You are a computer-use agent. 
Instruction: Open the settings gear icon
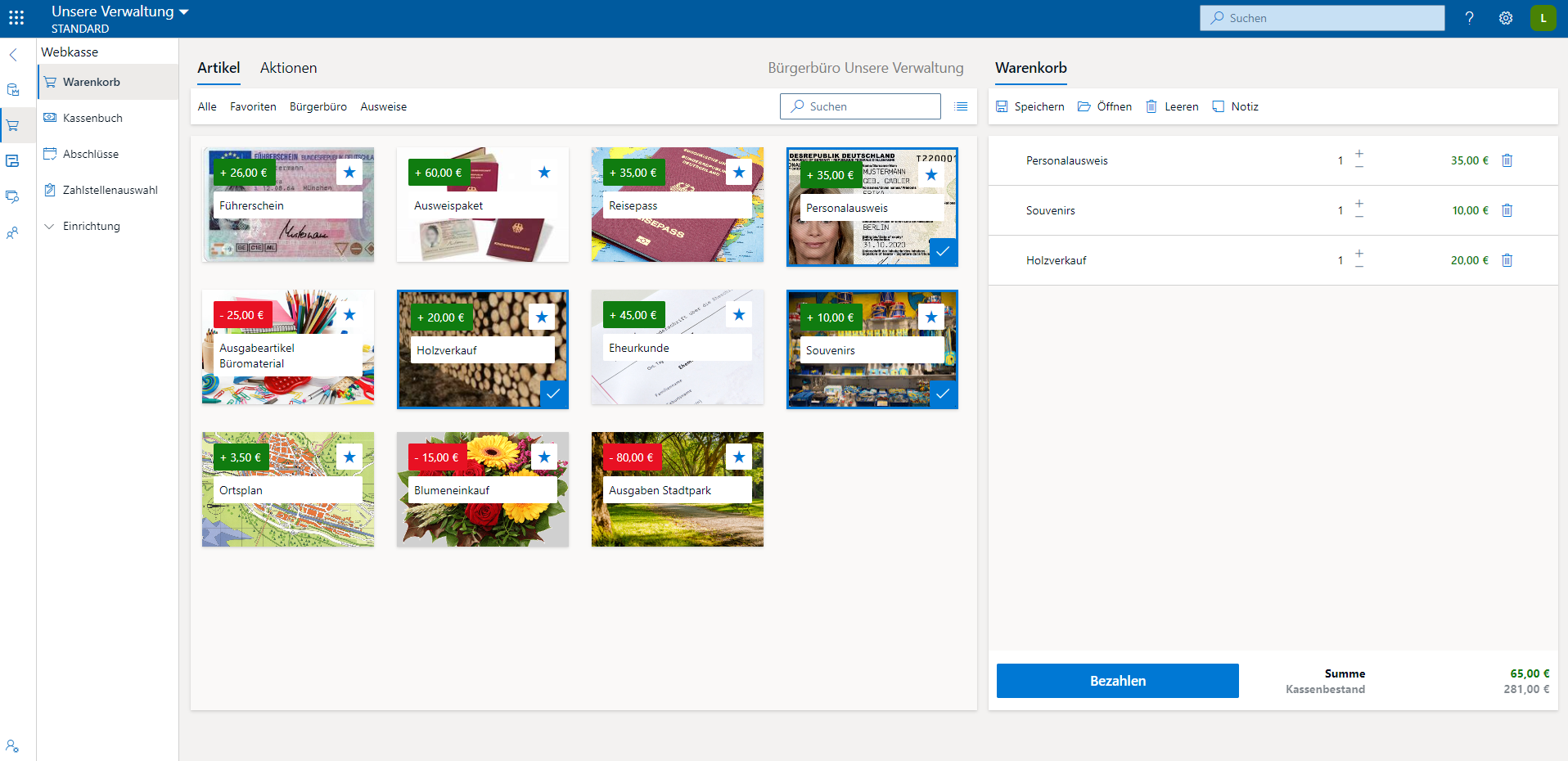(1506, 18)
